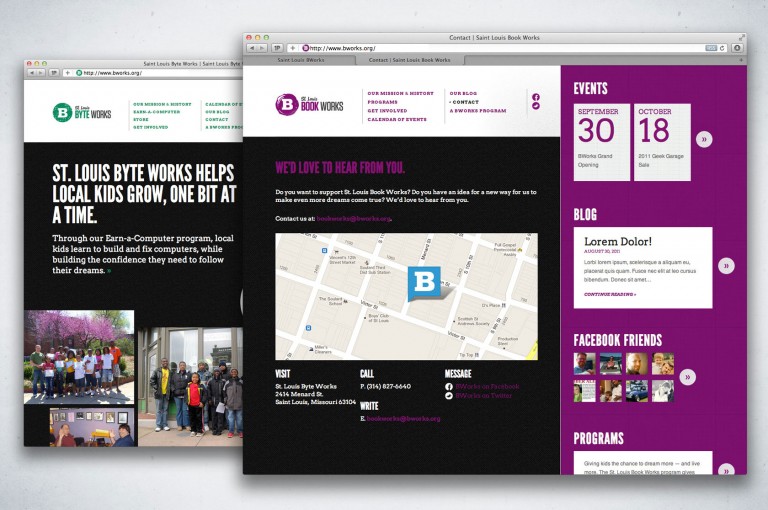
Task: Open the fourth Facebook friend thumbnail in the top row
Action: coord(663,364)
